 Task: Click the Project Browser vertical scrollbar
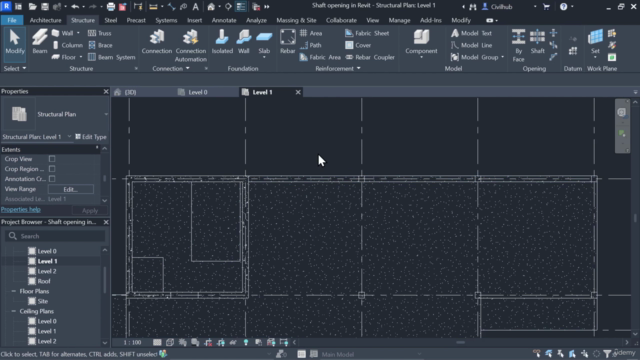click(105, 280)
